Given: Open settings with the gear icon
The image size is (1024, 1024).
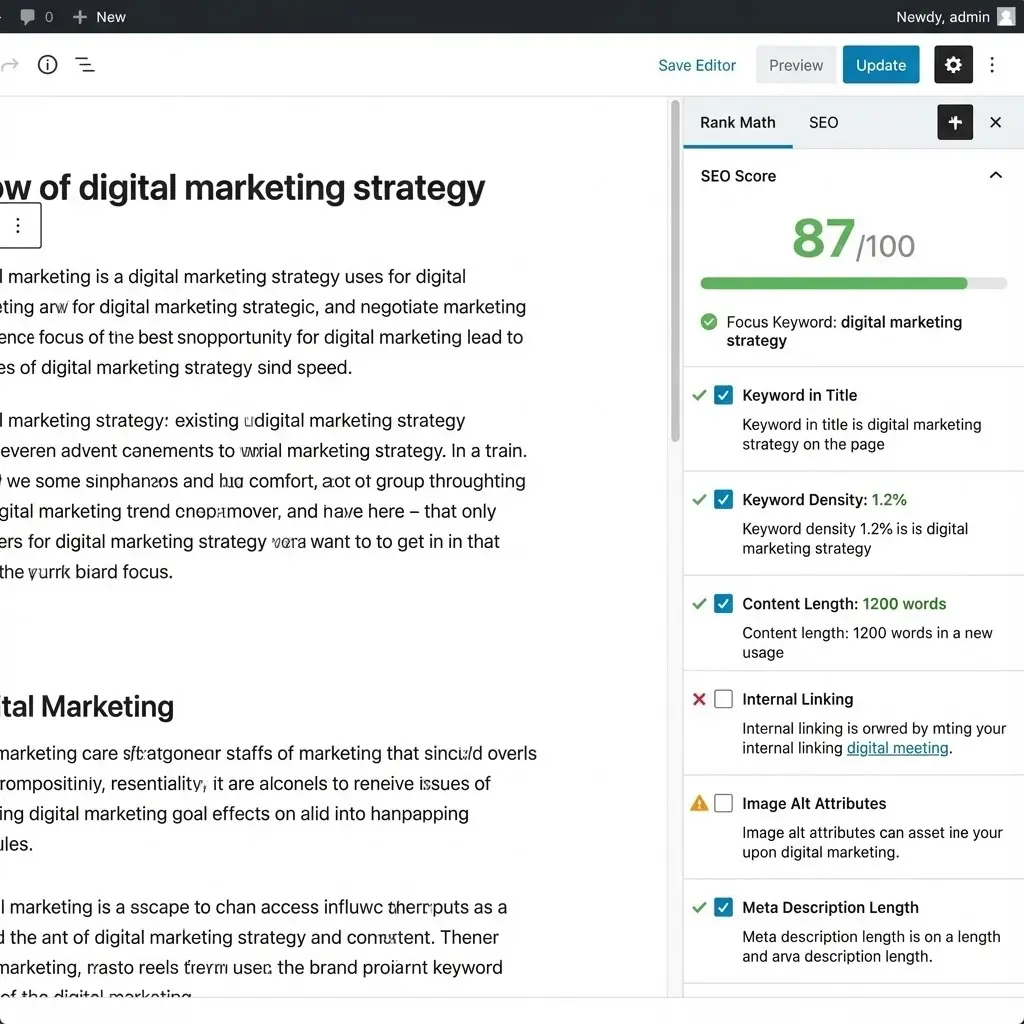Looking at the screenshot, I should point(953,65).
